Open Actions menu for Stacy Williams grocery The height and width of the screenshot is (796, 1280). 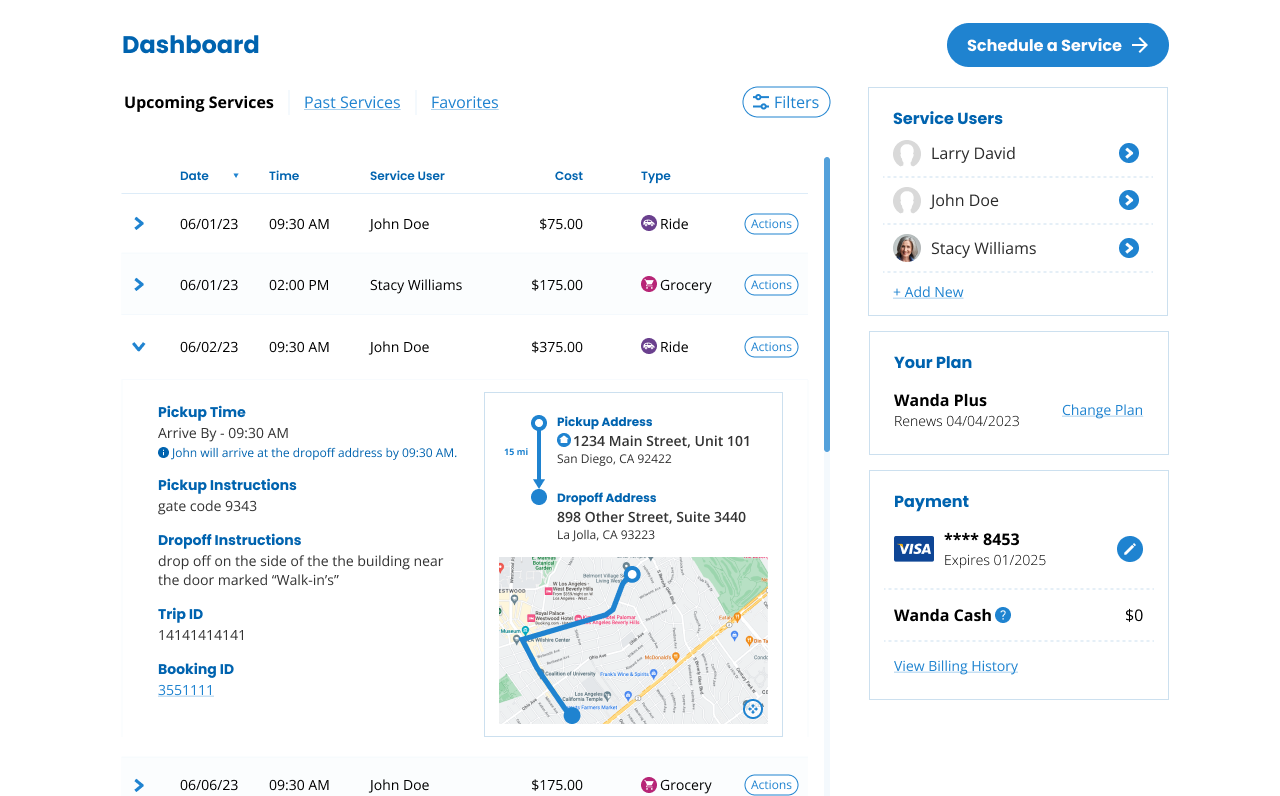click(771, 285)
